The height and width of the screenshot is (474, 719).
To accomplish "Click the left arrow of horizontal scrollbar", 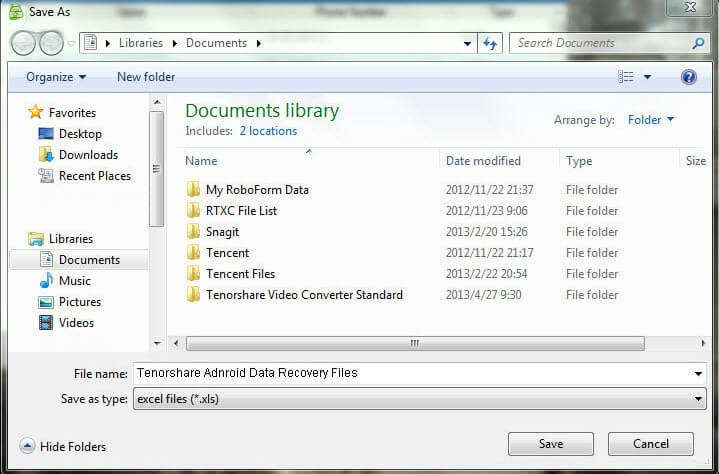I will click(x=176, y=343).
